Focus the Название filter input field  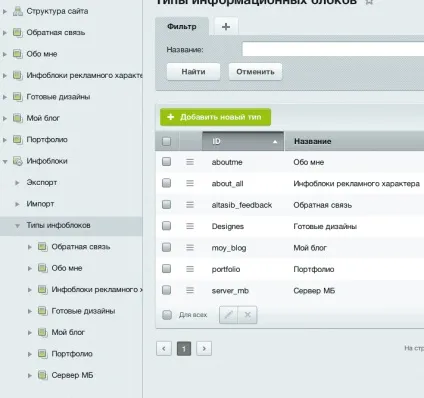click(x=333, y=49)
